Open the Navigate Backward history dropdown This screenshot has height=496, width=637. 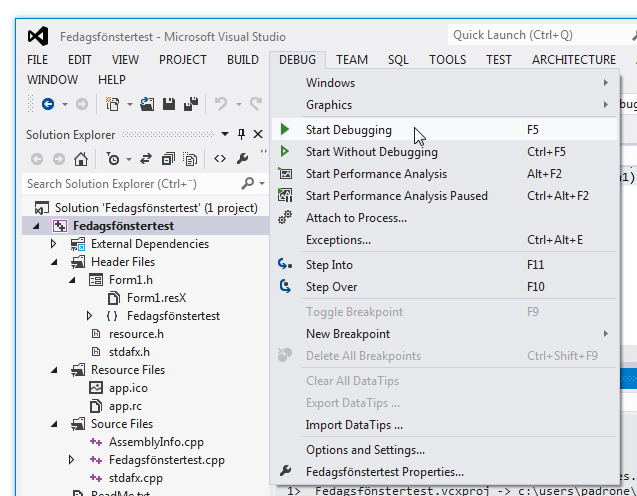(65, 104)
